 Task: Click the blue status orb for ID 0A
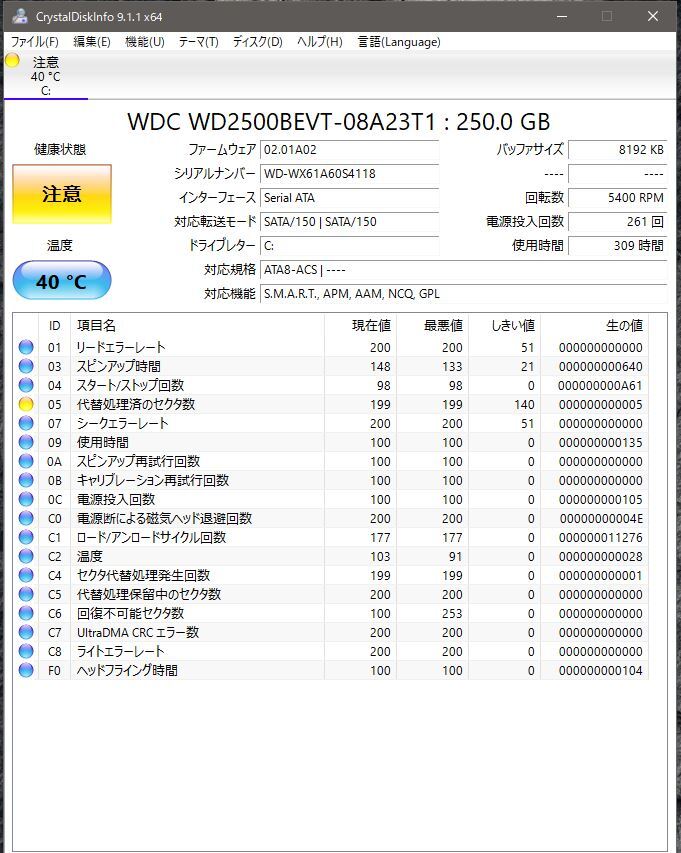(x=26, y=461)
